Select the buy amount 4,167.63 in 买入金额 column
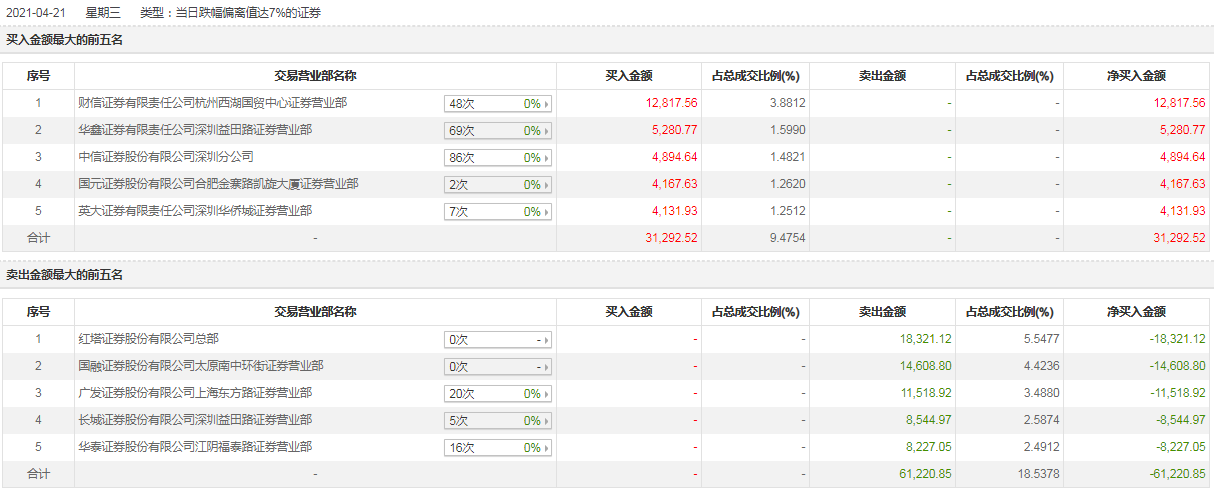This screenshot has height=496, width=1214. coord(675,184)
